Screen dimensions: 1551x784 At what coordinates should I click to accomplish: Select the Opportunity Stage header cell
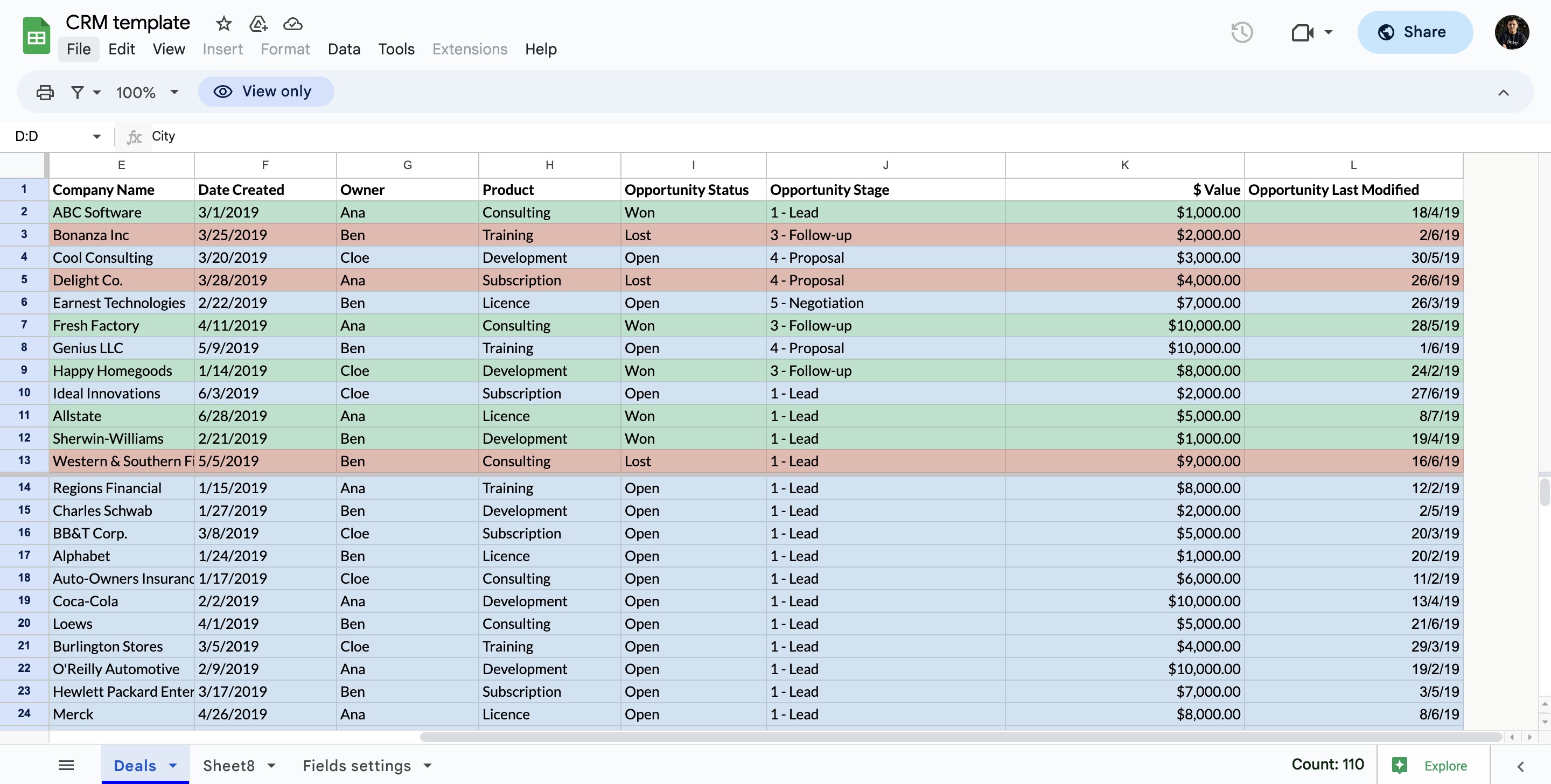[885, 190]
